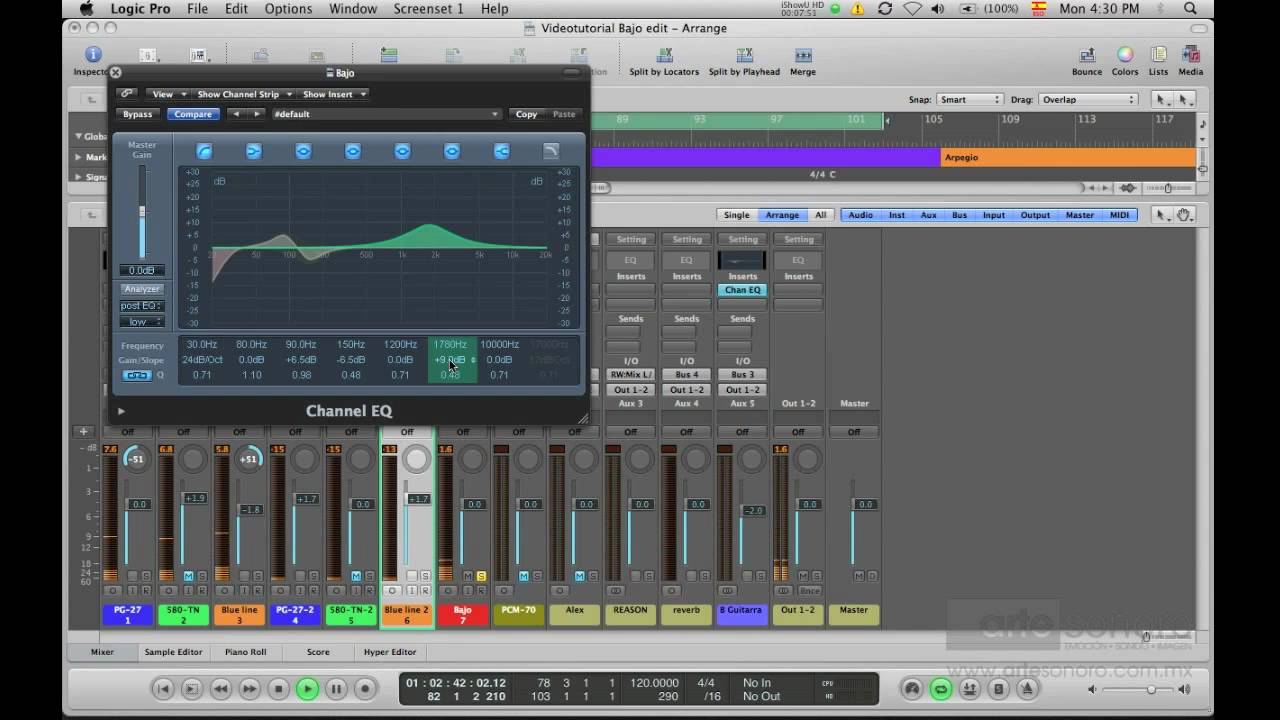Toggle the high-pass filter band
This screenshot has width=1280, height=720.
204,151
